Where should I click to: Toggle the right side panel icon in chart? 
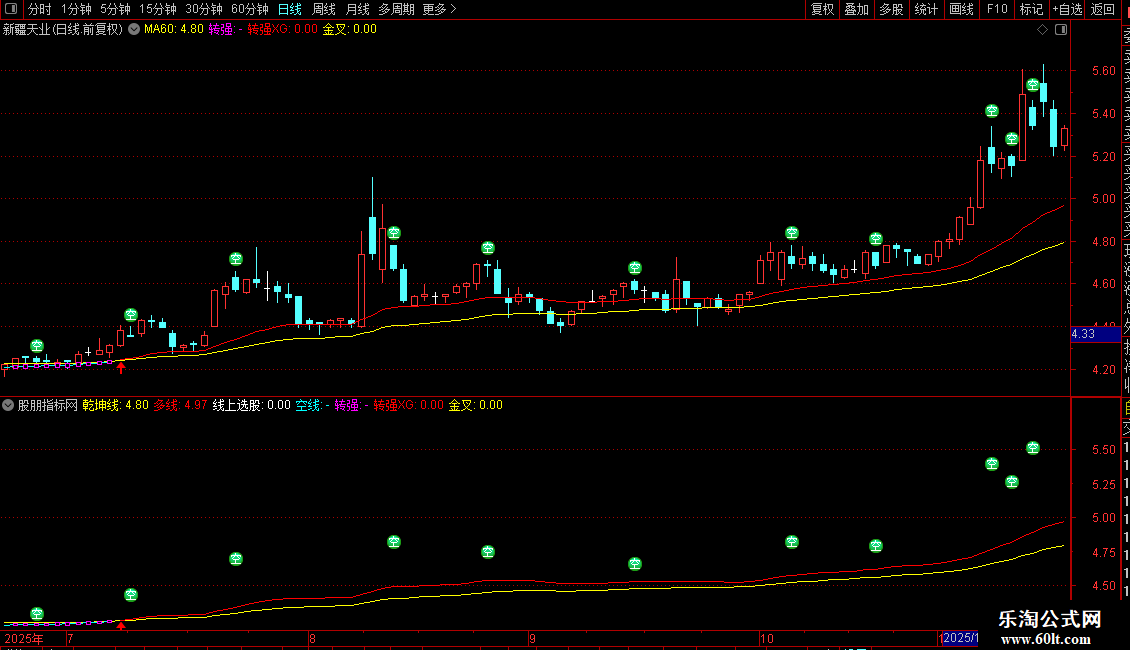(1061, 30)
